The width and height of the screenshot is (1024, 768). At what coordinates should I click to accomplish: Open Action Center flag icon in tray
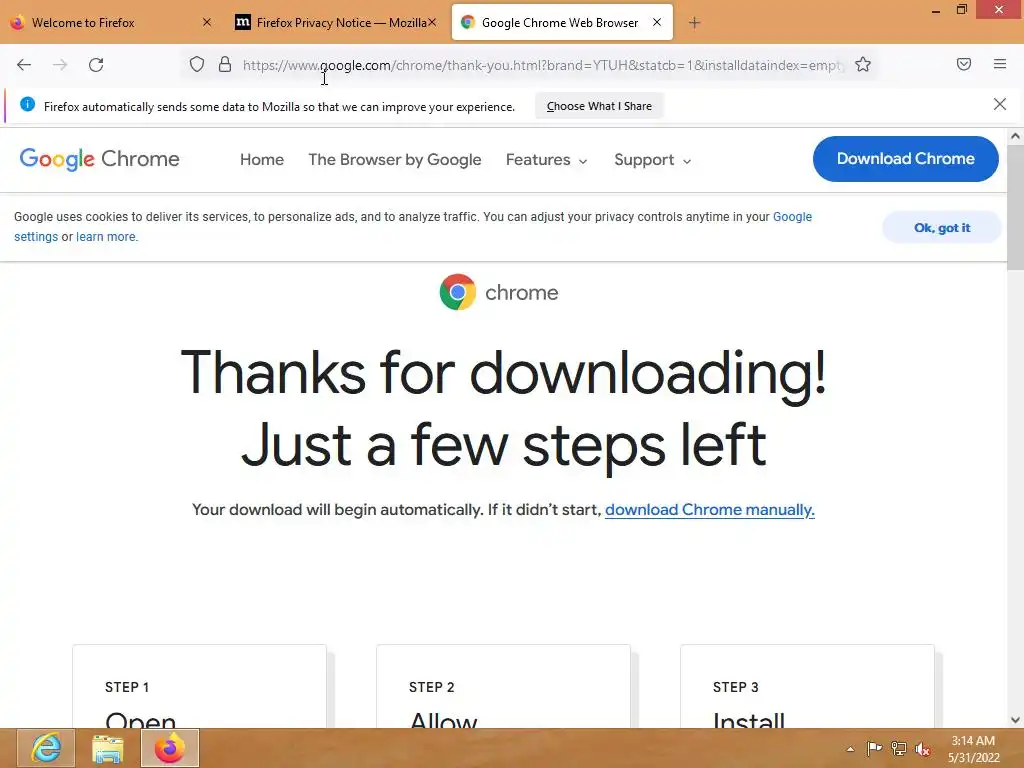(874, 748)
